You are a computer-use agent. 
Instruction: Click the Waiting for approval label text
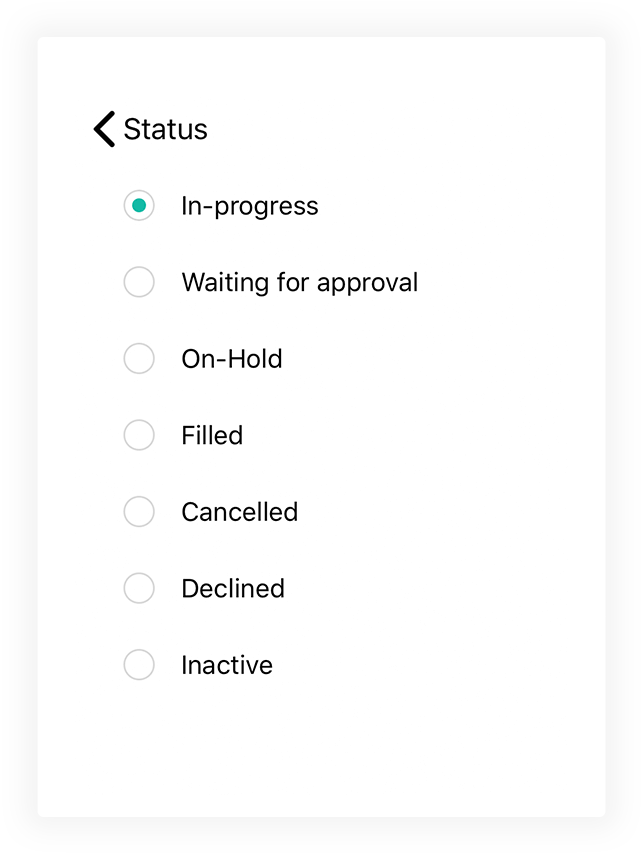299,282
